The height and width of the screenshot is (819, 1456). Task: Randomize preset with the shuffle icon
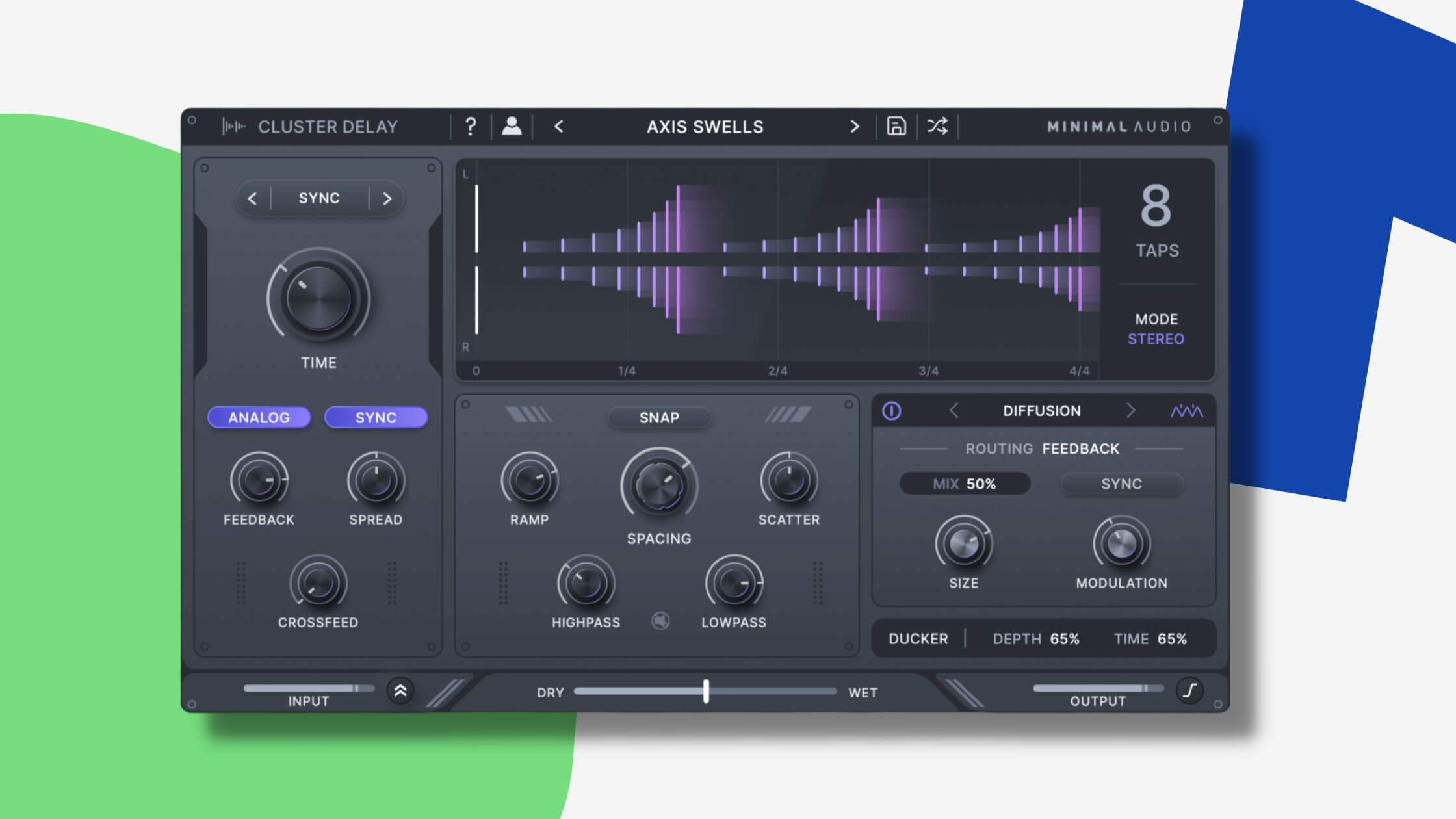tap(937, 126)
